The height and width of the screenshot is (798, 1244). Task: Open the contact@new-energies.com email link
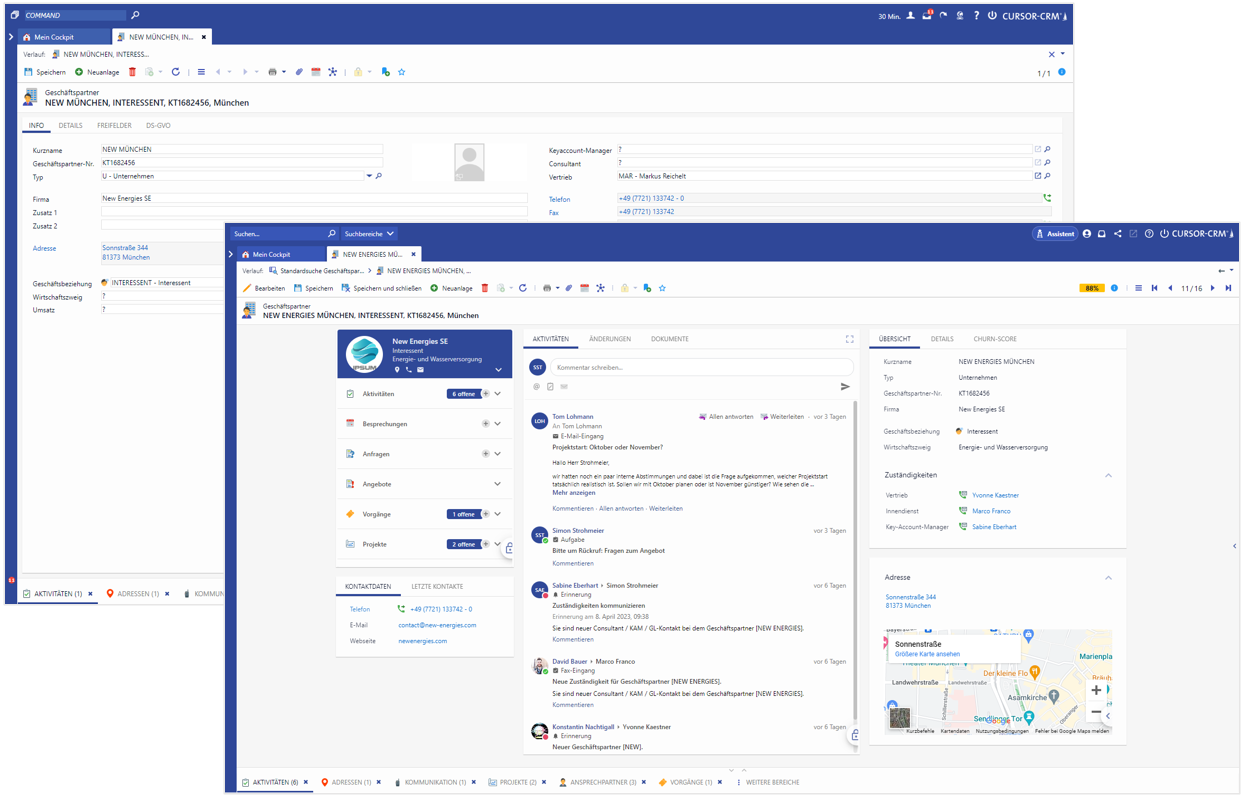point(437,625)
